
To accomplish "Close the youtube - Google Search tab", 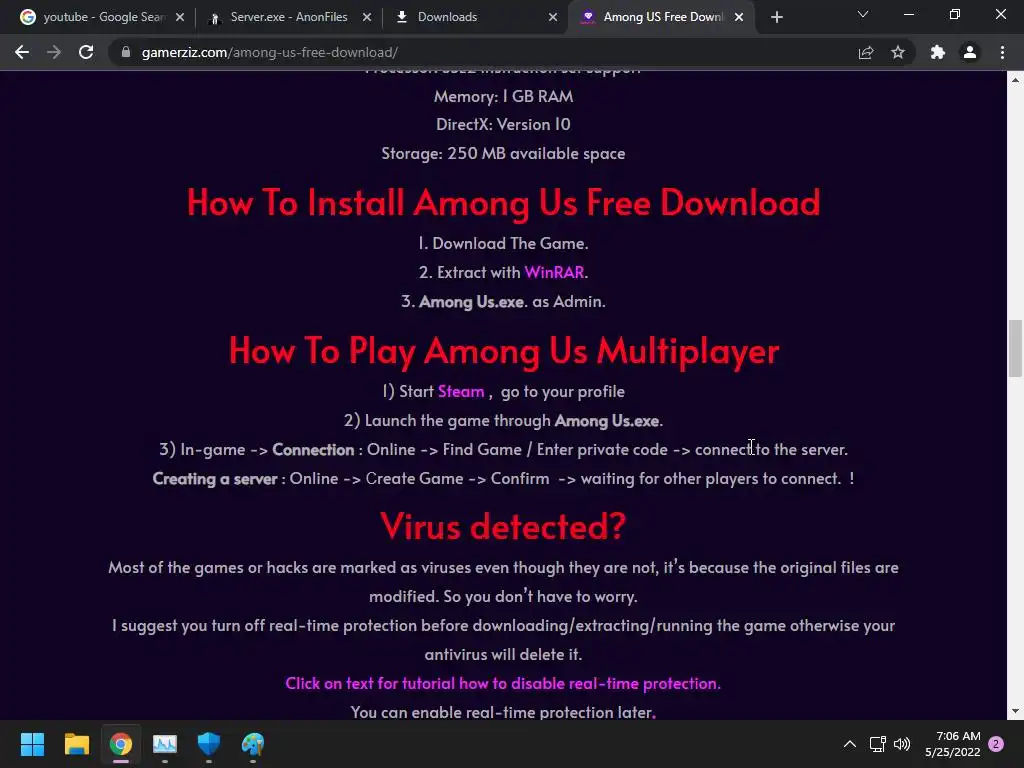I will (x=180, y=17).
